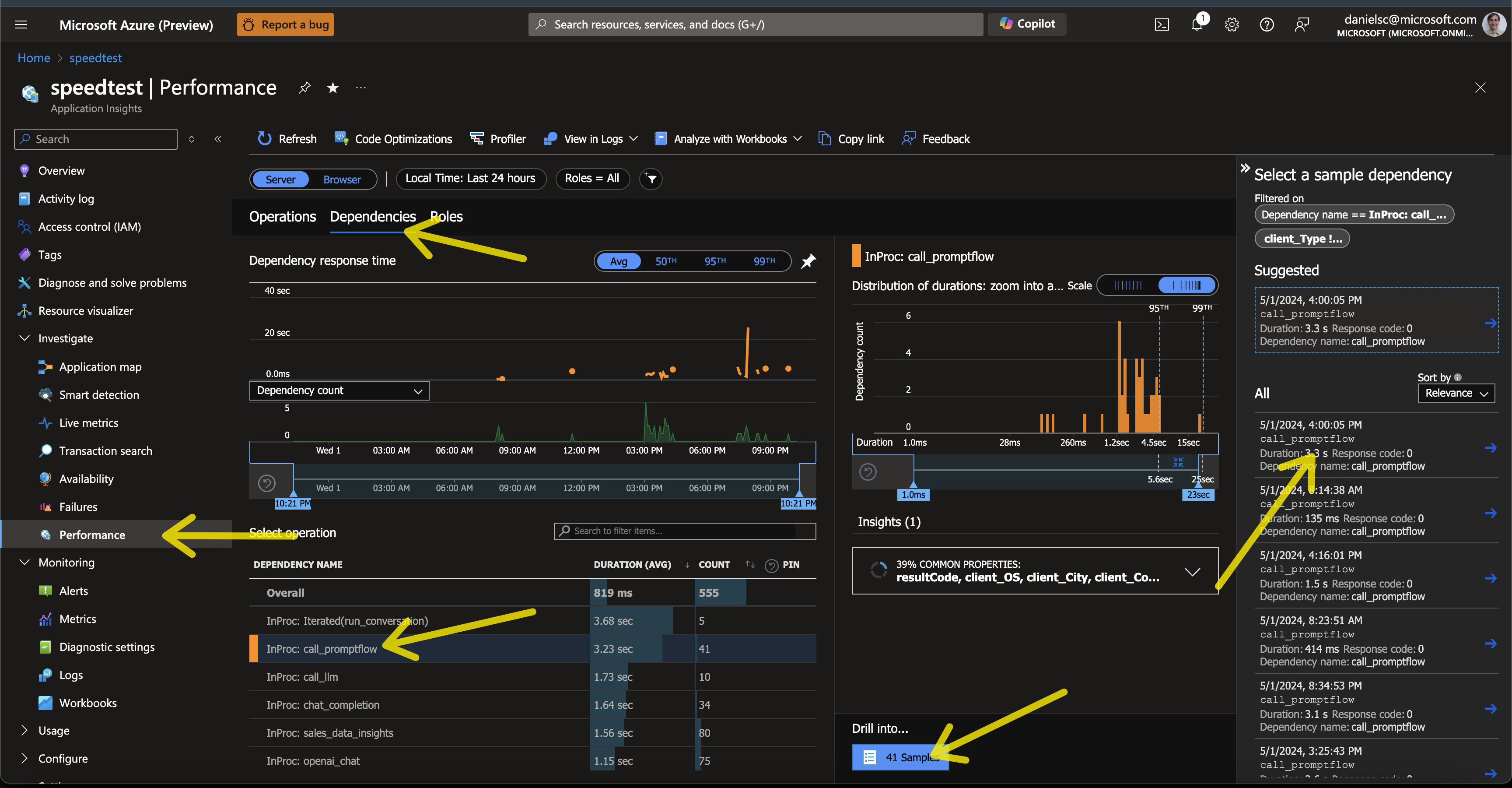Switch telemetry view to Browser
The width and height of the screenshot is (1512, 788).
tap(342, 179)
